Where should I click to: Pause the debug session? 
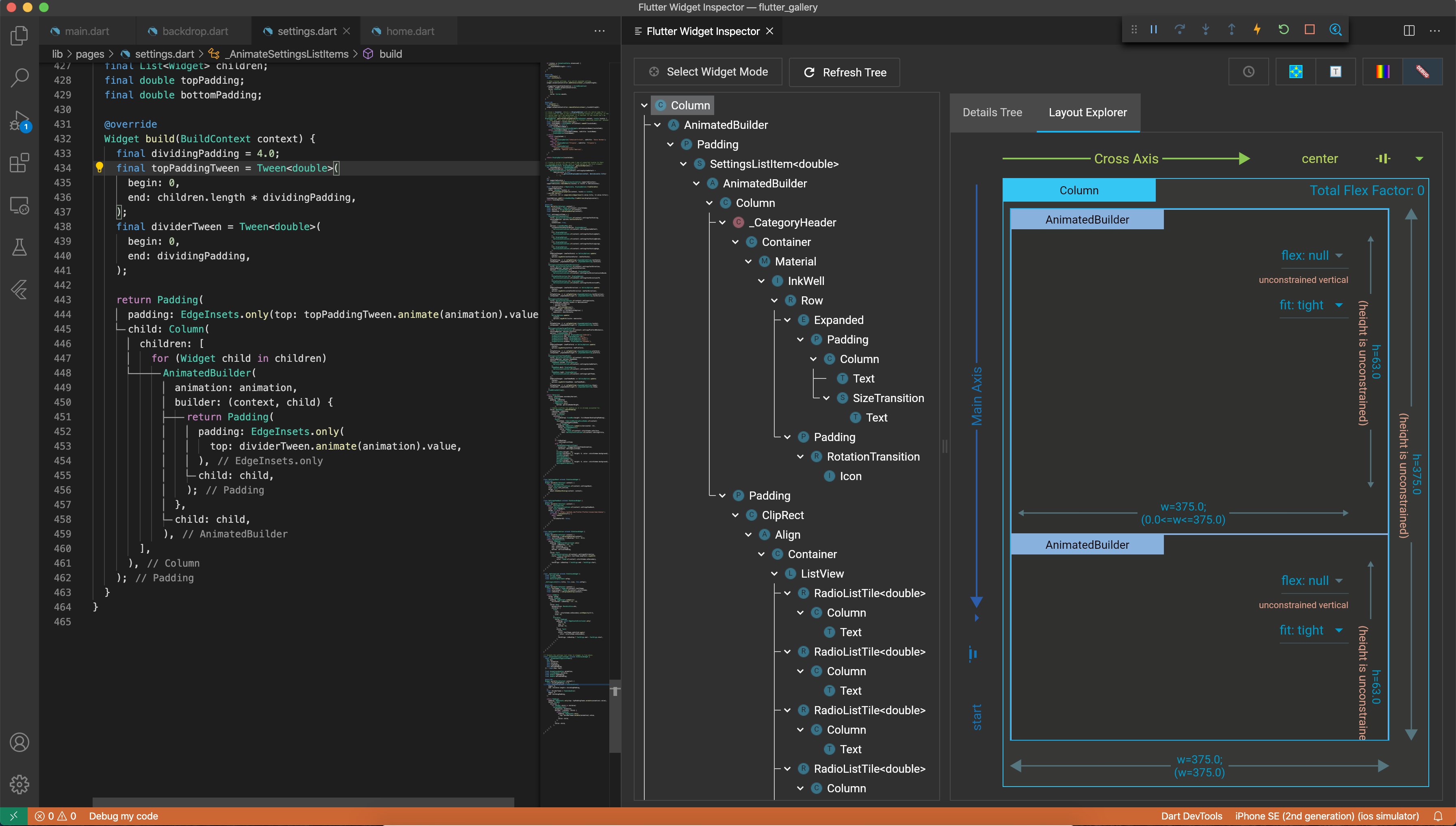[1153, 30]
